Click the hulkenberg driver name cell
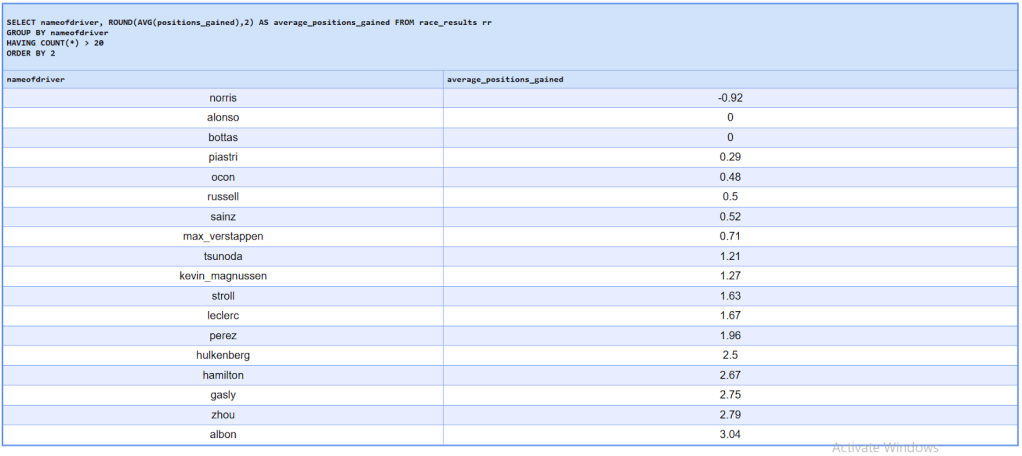This screenshot has width=1022, height=456. 222,355
